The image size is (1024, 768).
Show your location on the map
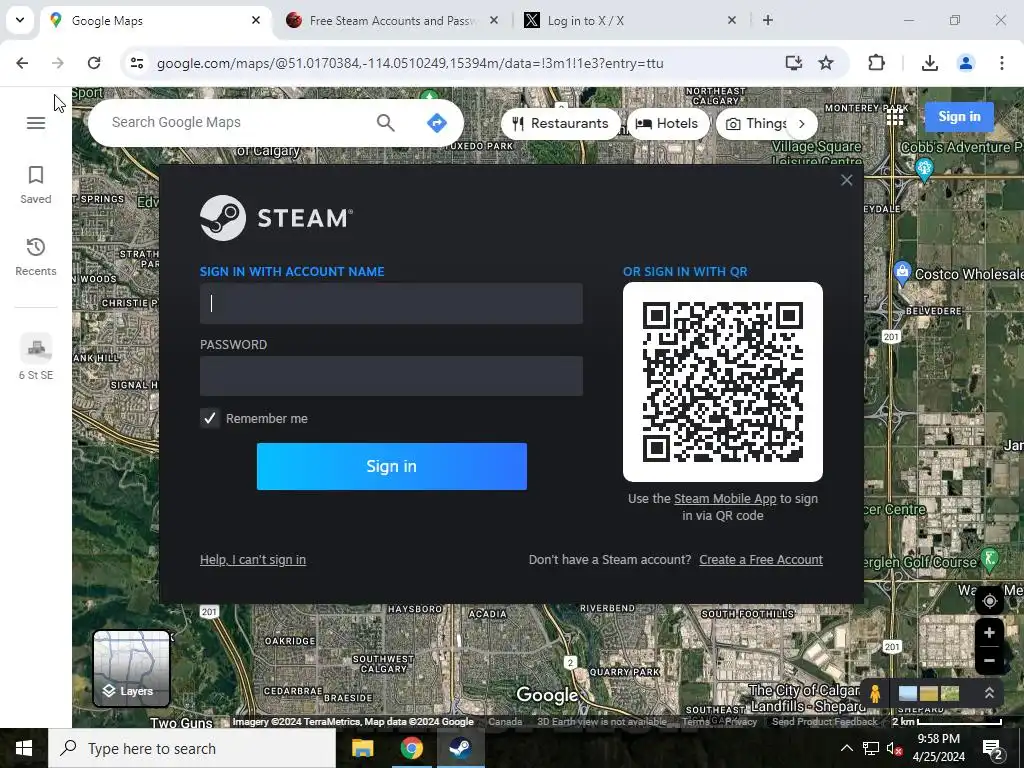point(989,601)
